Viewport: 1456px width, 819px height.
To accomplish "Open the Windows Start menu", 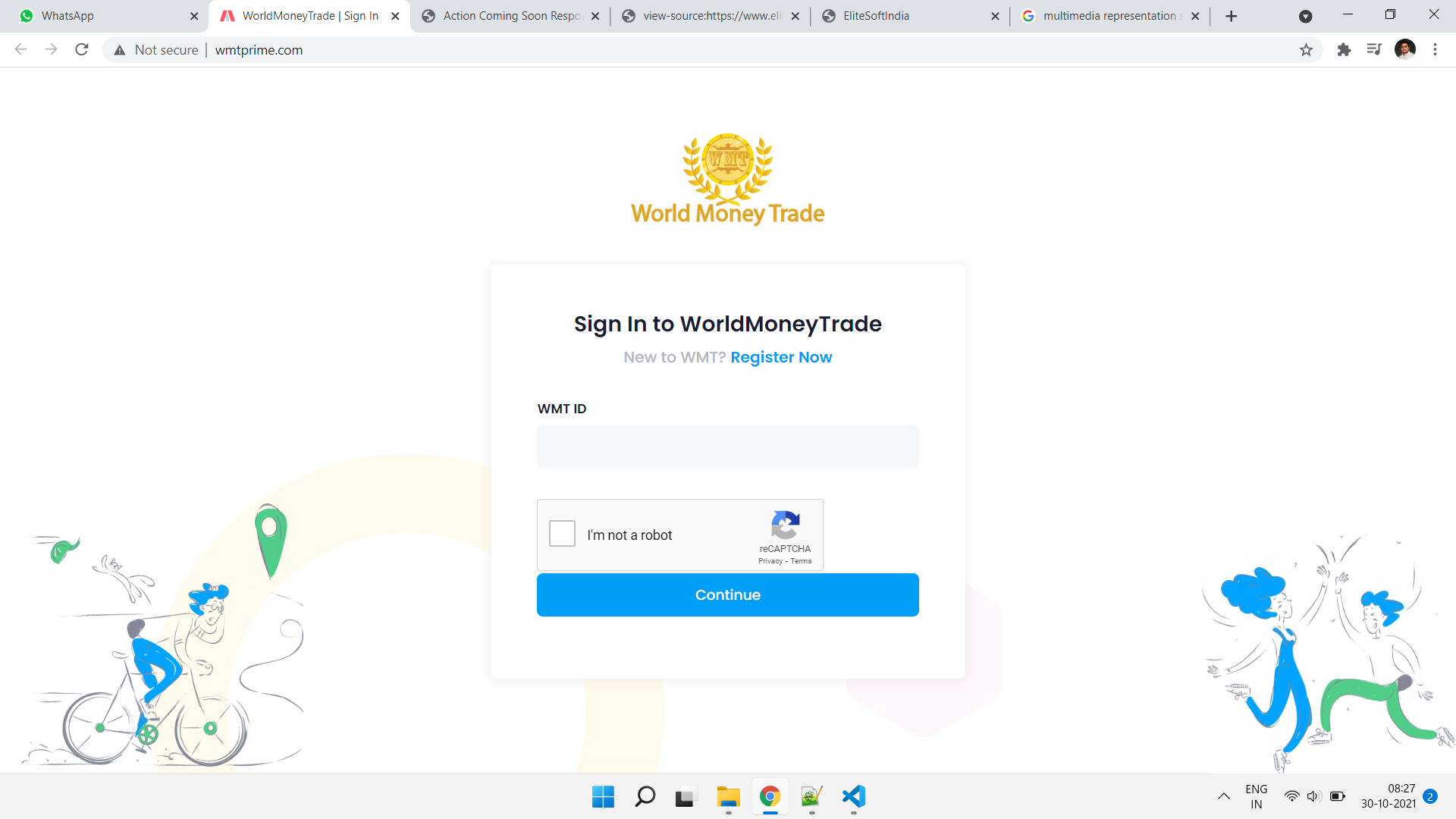I will point(603,796).
